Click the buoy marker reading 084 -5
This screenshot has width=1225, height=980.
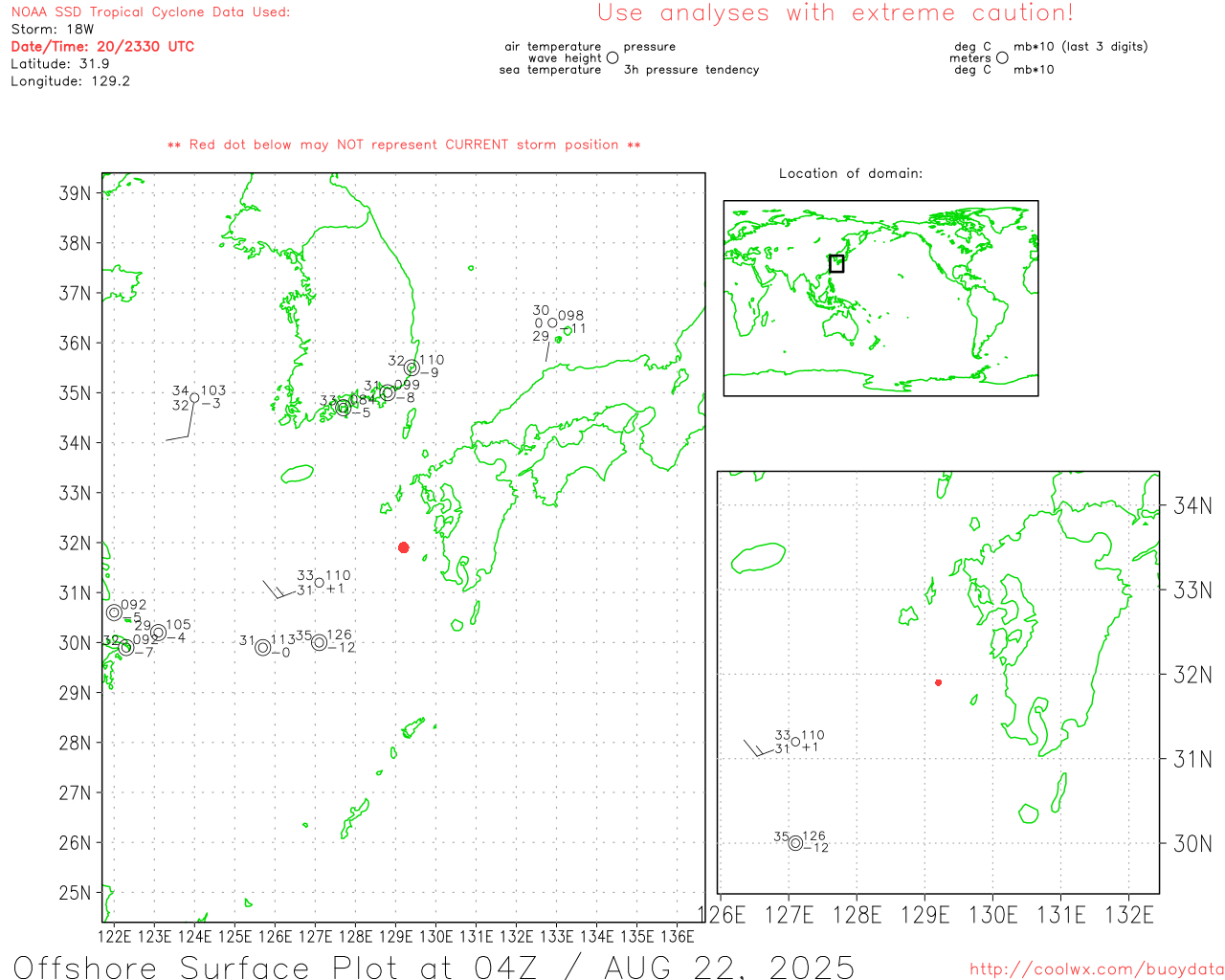[x=344, y=408]
